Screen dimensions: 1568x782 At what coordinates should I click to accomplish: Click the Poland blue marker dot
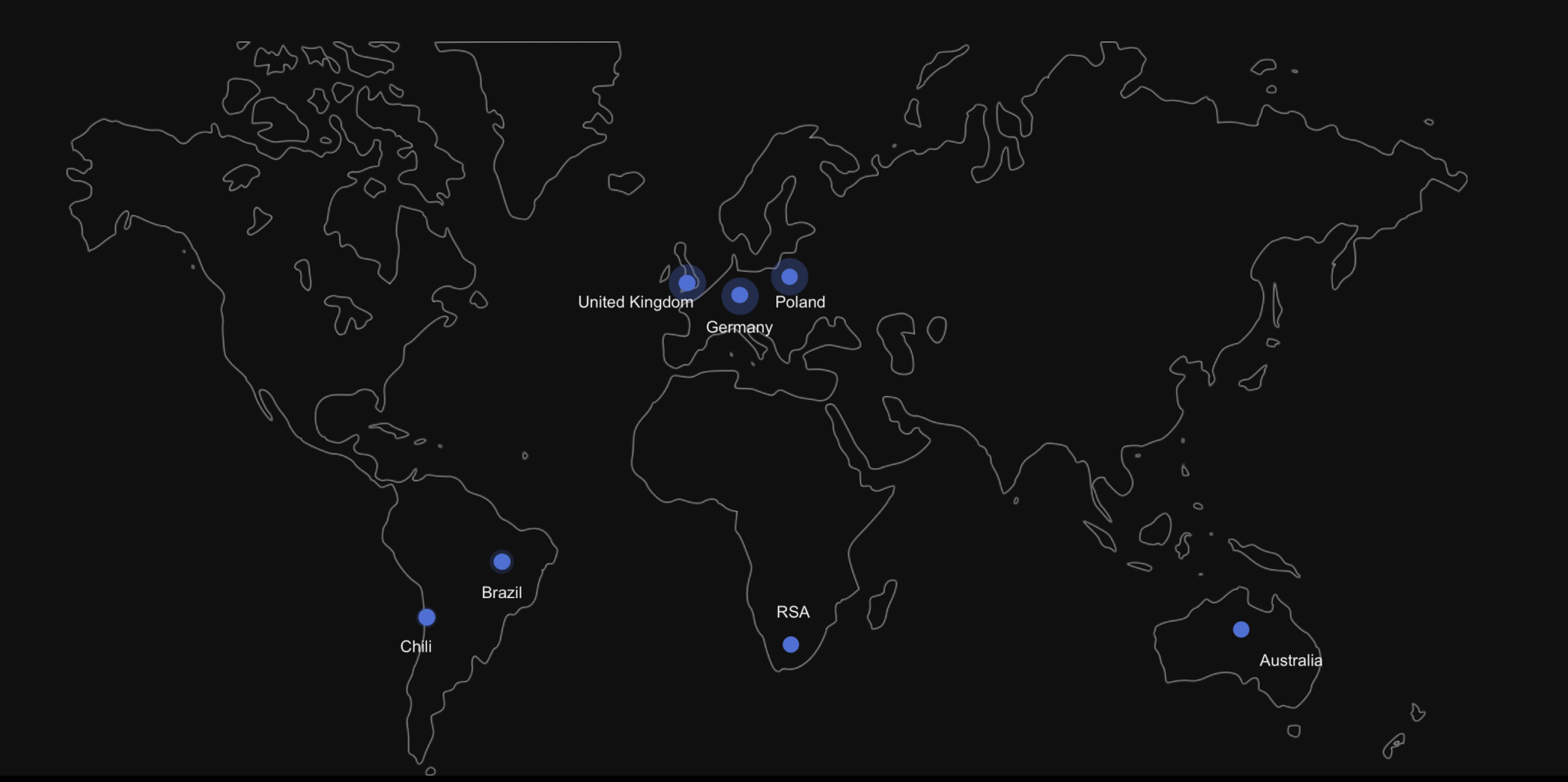pyautogui.click(x=789, y=276)
